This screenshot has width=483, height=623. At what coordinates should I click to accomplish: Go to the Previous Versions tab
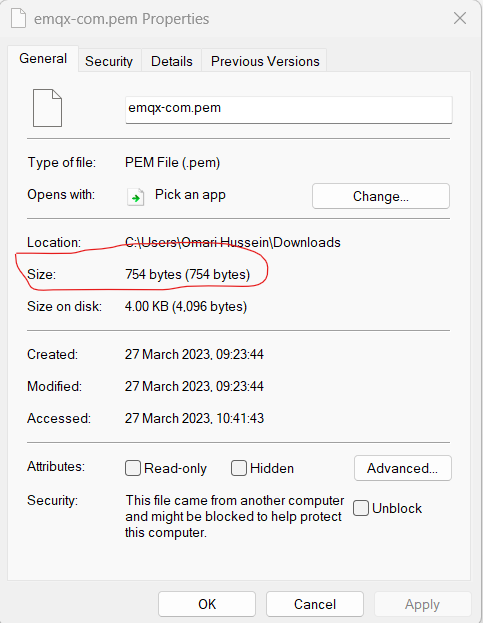[265, 61]
